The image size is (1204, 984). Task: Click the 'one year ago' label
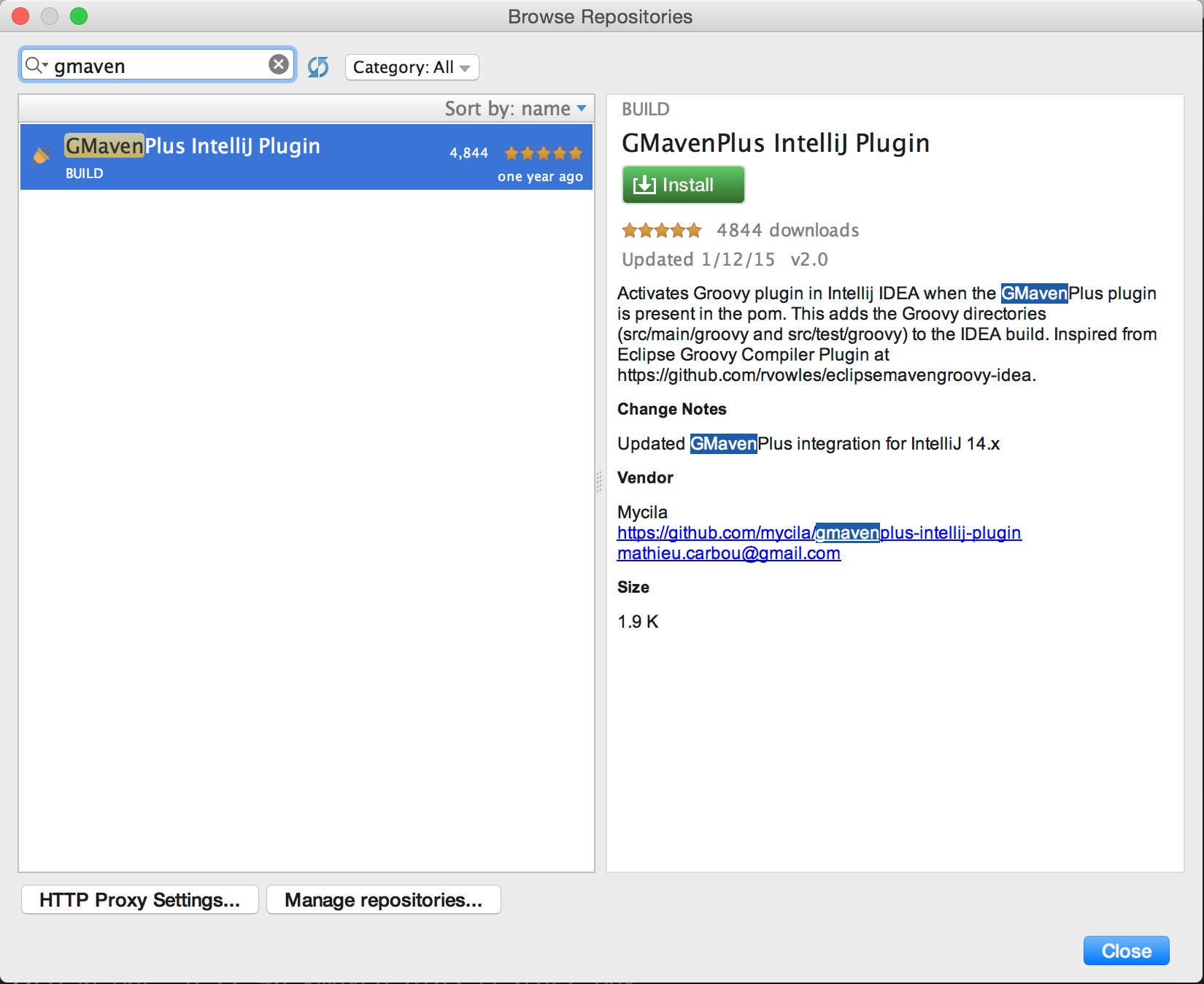(x=540, y=177)
